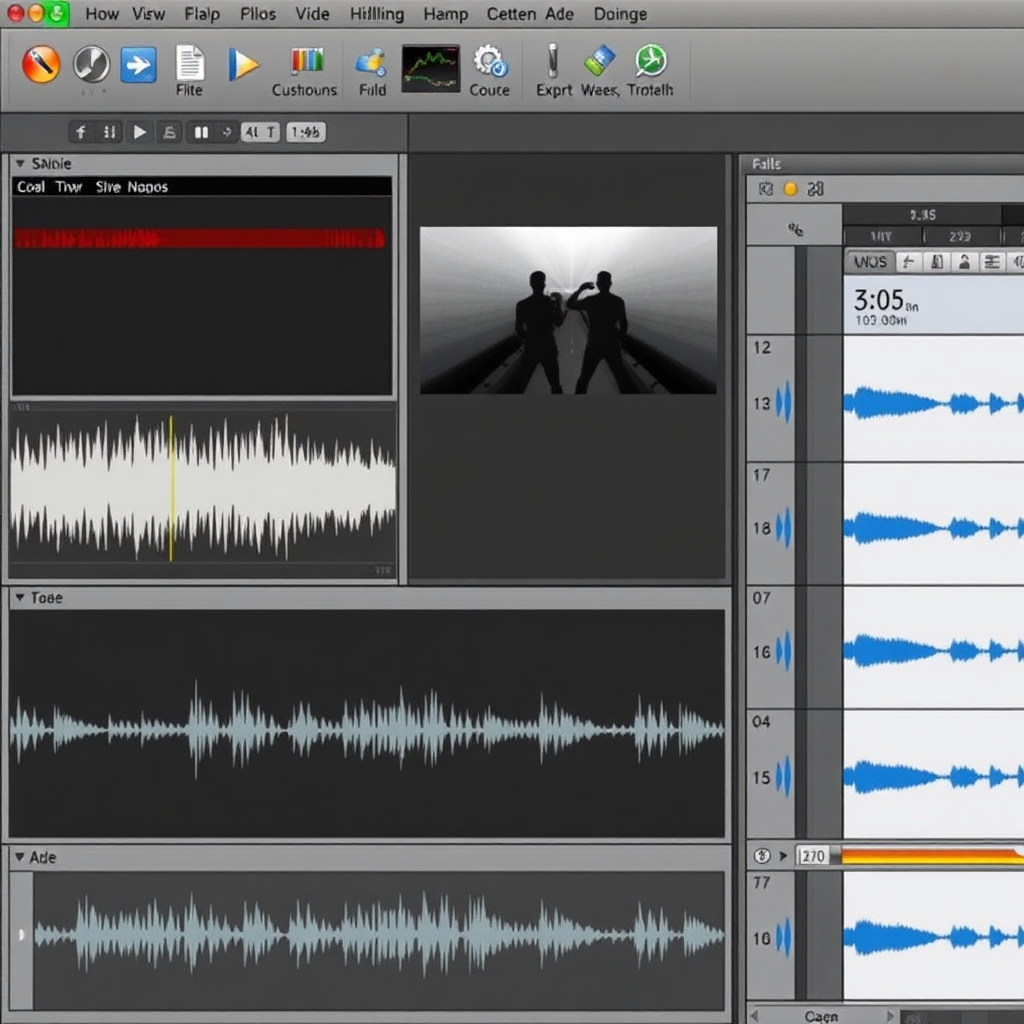Click the orange microphone record icon
Viewport: 1024px width, 1024px height.
point(41,65)
